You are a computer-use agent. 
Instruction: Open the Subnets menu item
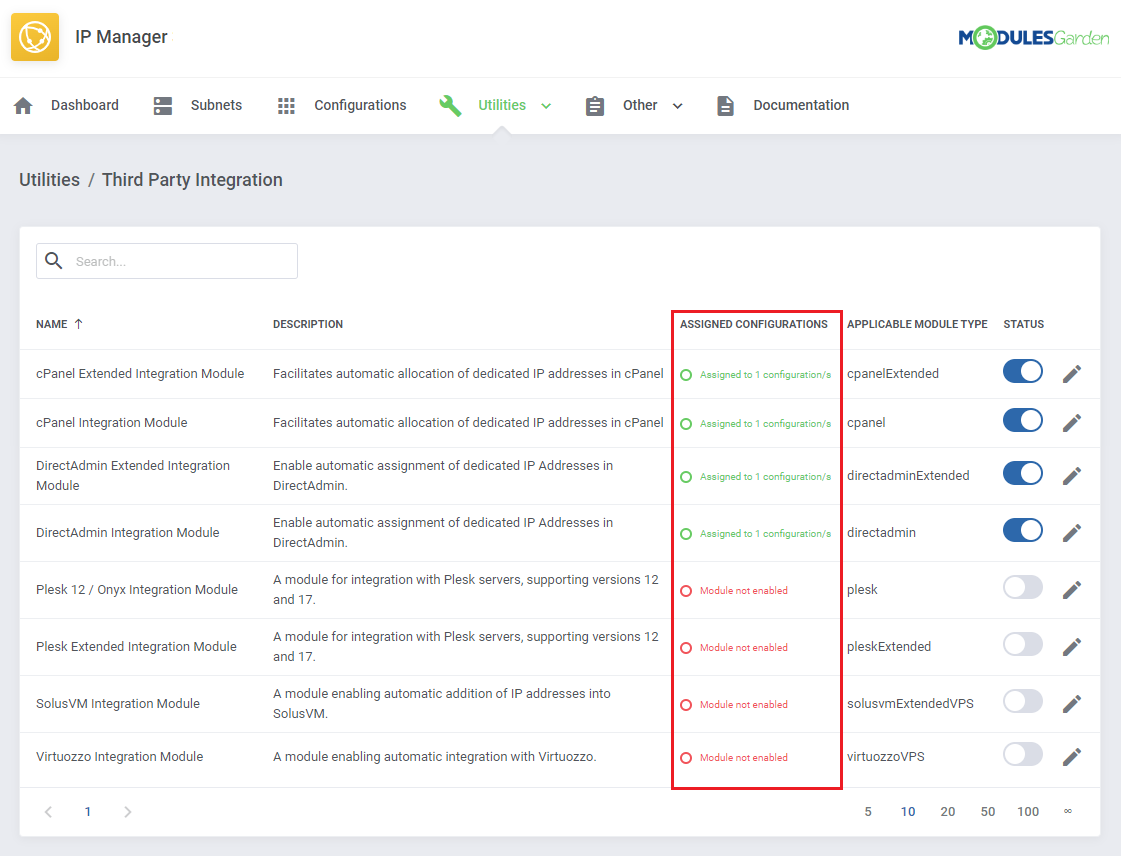click(216, 105)
